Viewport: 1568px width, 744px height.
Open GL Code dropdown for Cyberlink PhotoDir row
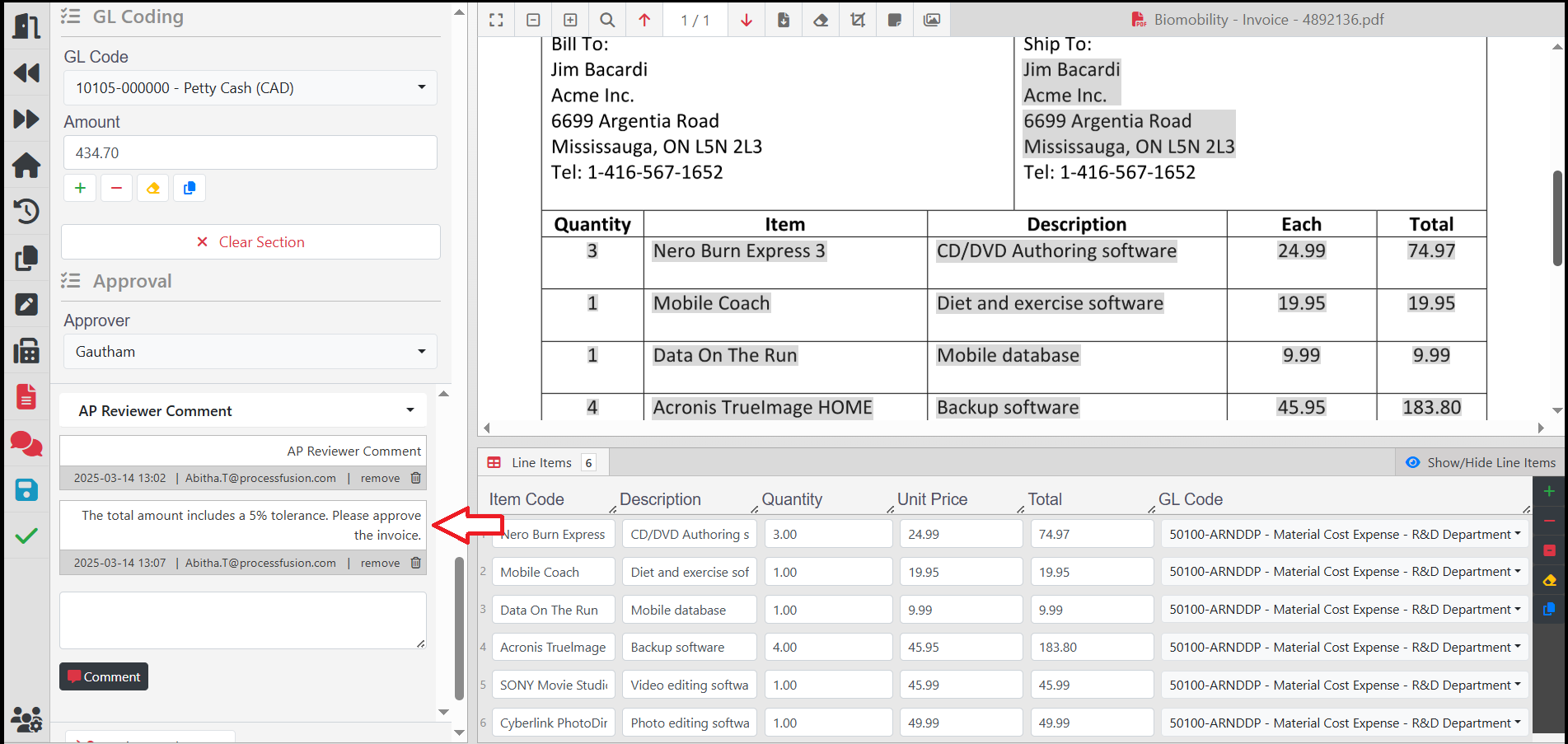[1345, 723]
